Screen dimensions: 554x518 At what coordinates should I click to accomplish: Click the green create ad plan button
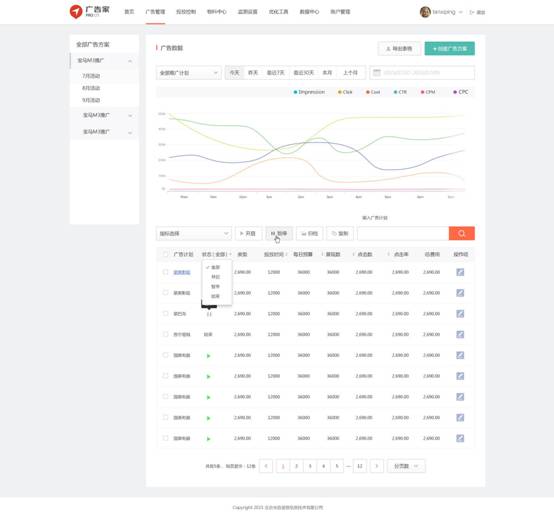coord(449,49)
